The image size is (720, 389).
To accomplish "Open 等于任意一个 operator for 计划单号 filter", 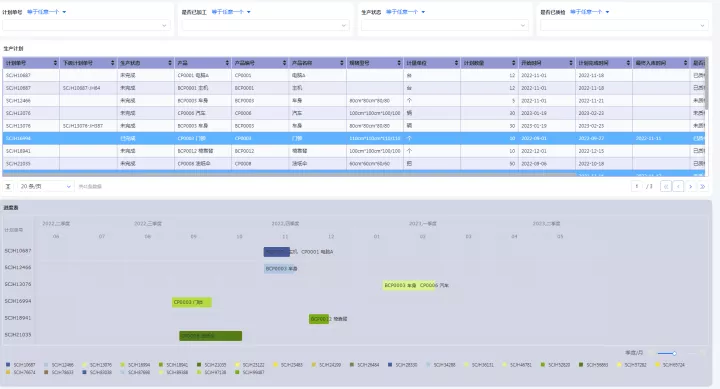I will tap(46, 12).
